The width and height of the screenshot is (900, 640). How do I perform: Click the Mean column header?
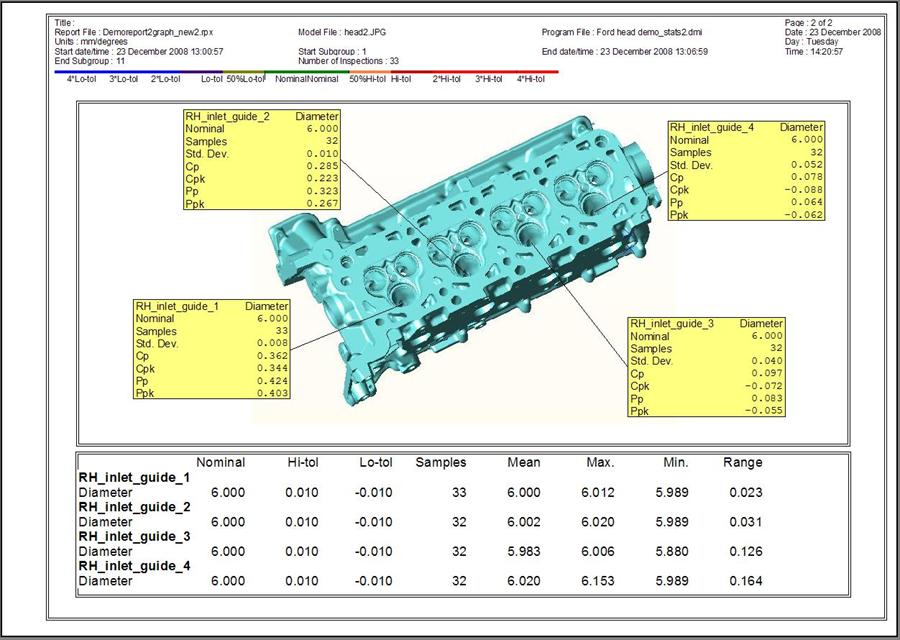pos(523,462)
